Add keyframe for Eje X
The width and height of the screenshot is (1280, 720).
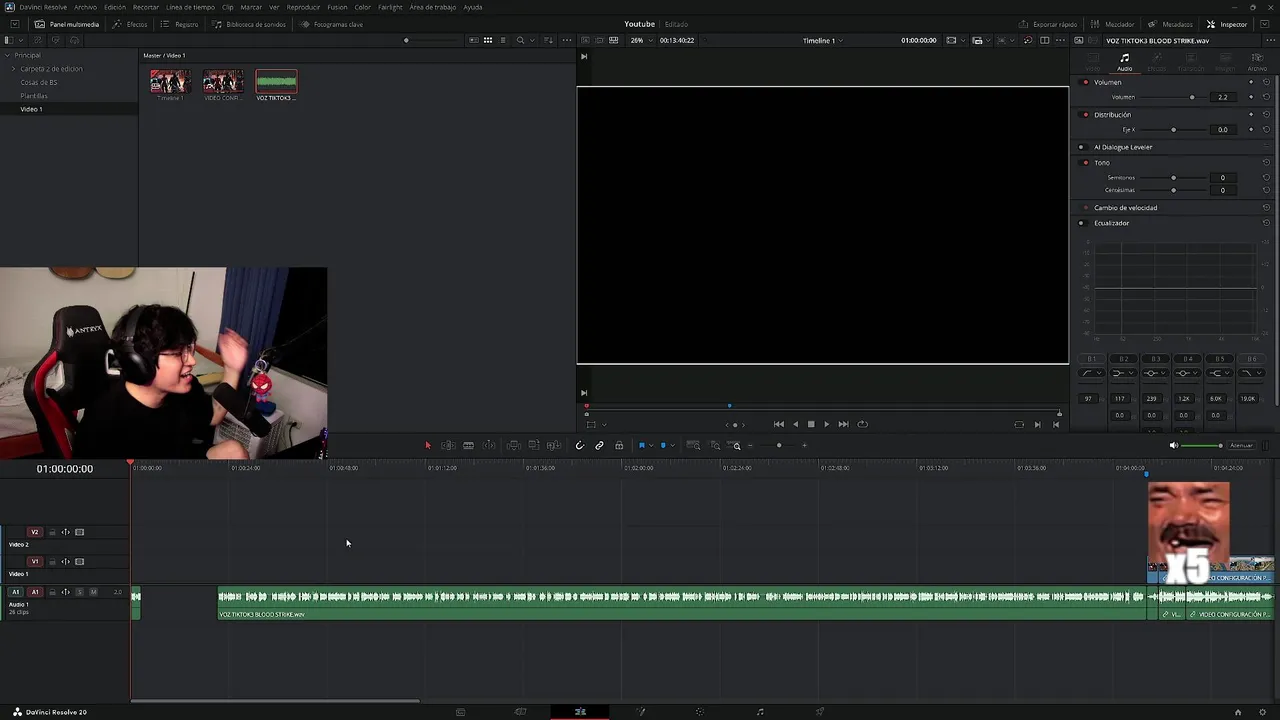coord(1251,129)
